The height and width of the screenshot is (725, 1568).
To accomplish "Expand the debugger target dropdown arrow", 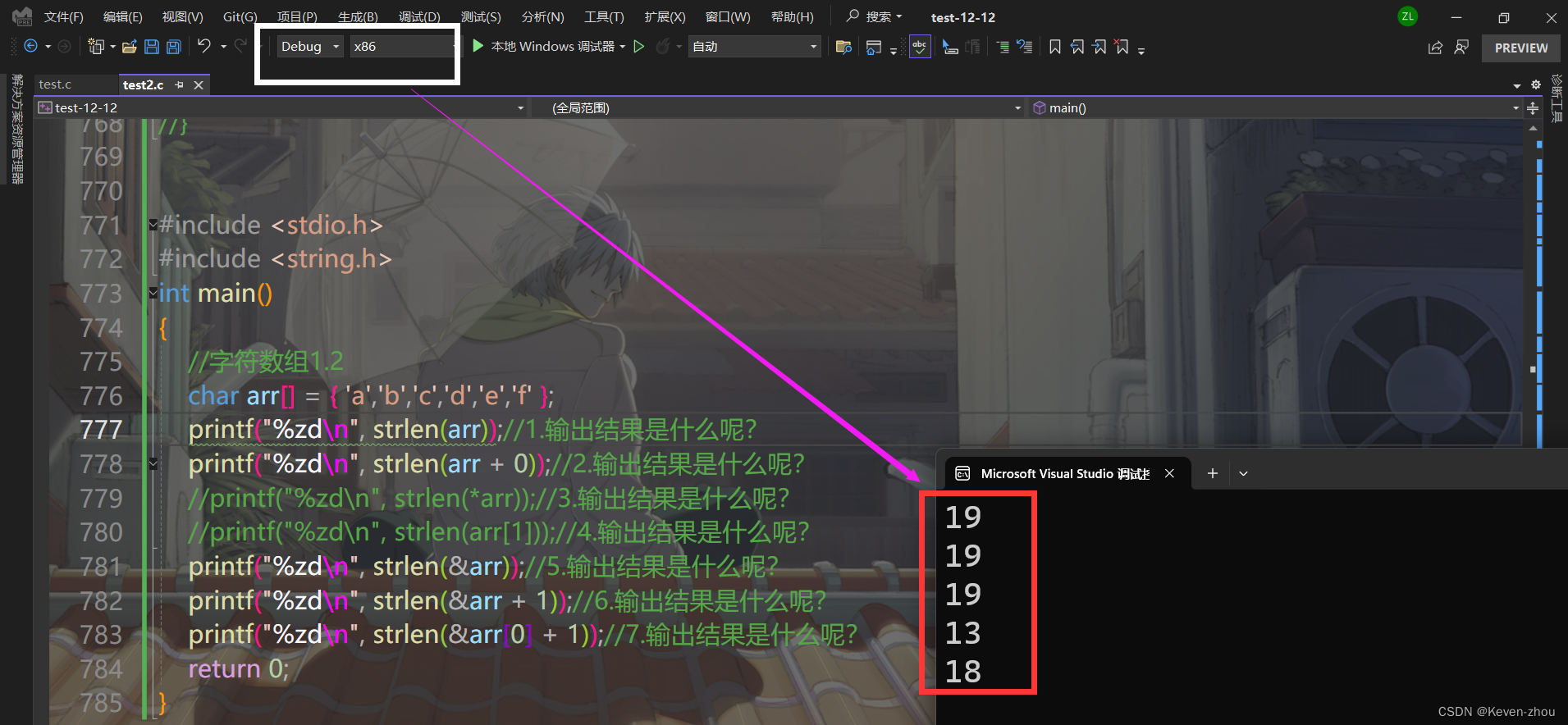I will (x=623, y=47).
